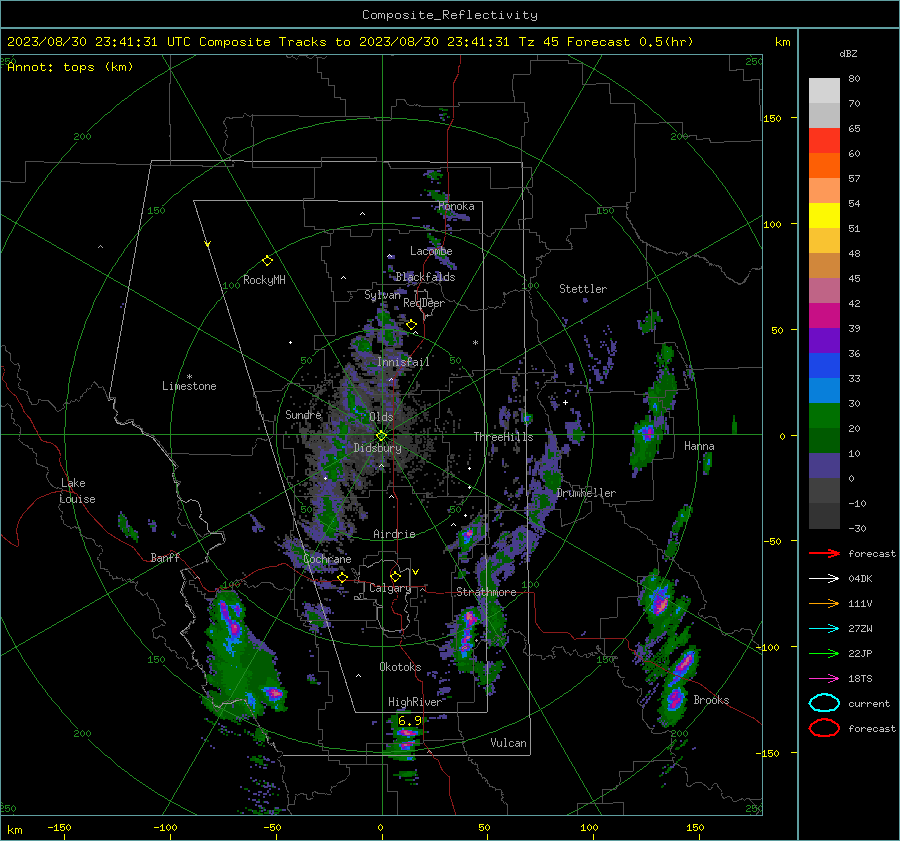
Task: Click the 'Blackfalds' map label
Action: [x=425, y=277]
